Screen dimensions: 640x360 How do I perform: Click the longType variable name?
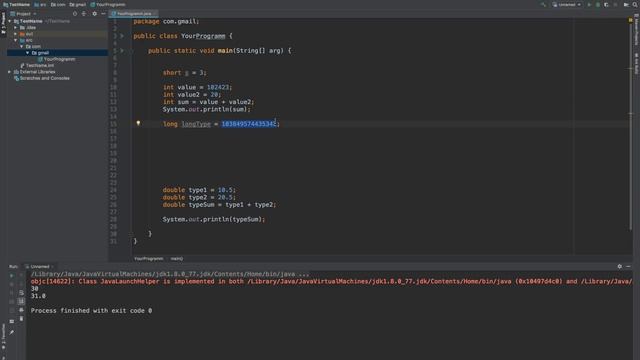click(x=196, y=124)
